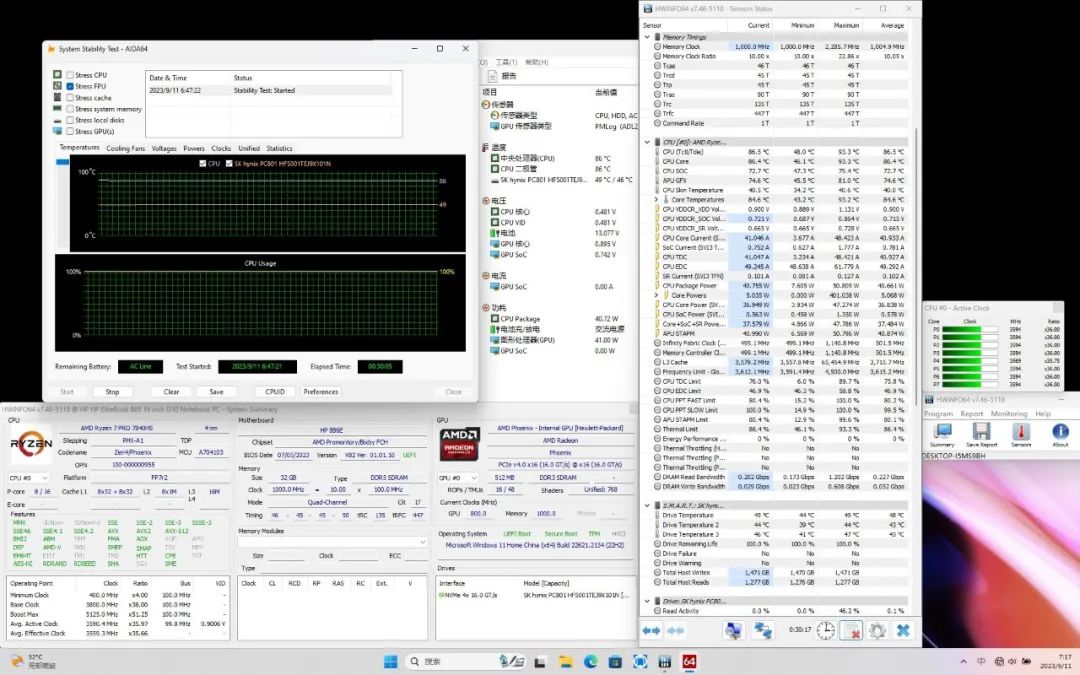Open Microsoft Store from the taskbar
This screenshot has height=675, width=1080.
615,661
